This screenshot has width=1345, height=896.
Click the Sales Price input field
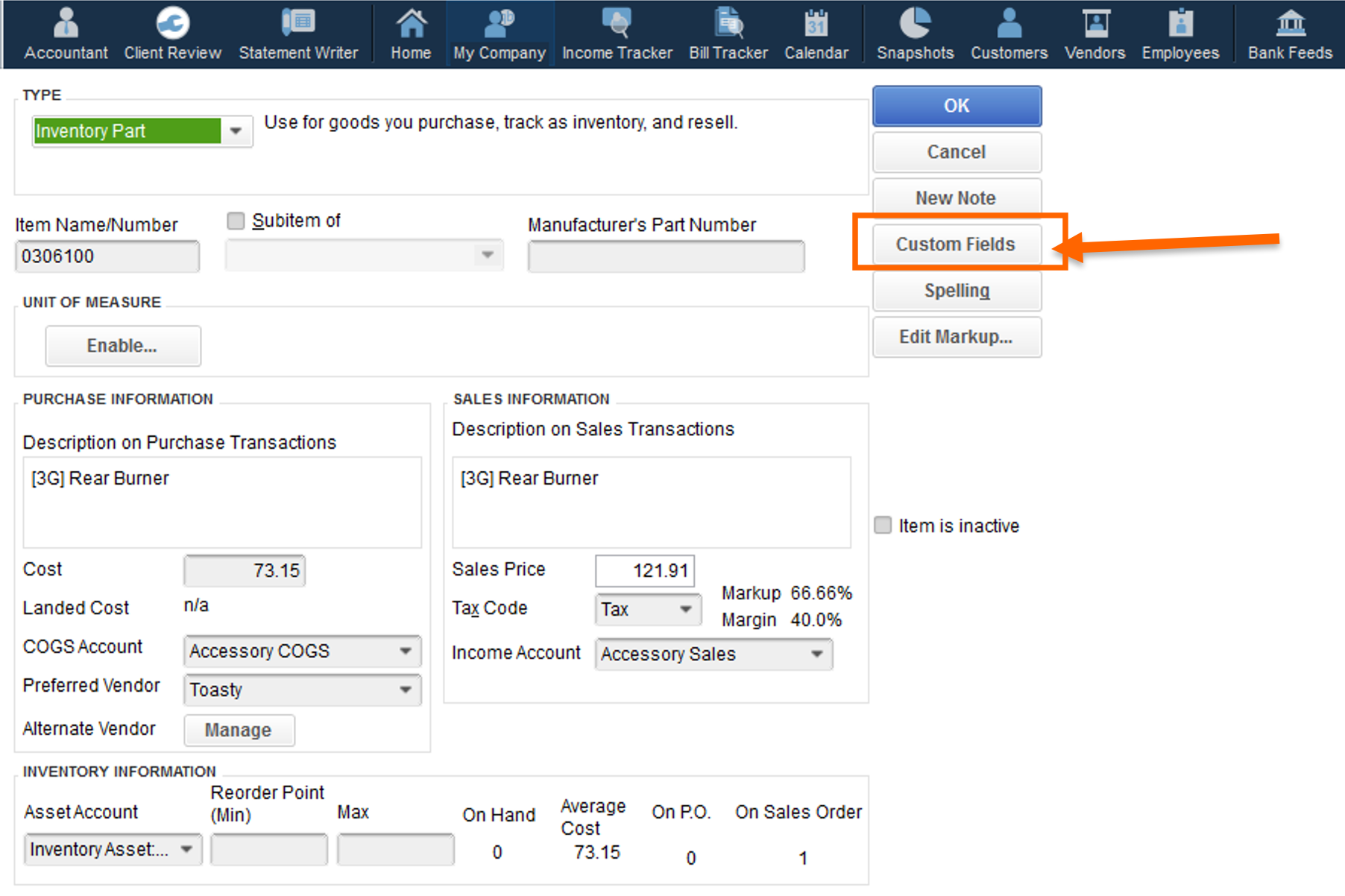coord(645,571)
